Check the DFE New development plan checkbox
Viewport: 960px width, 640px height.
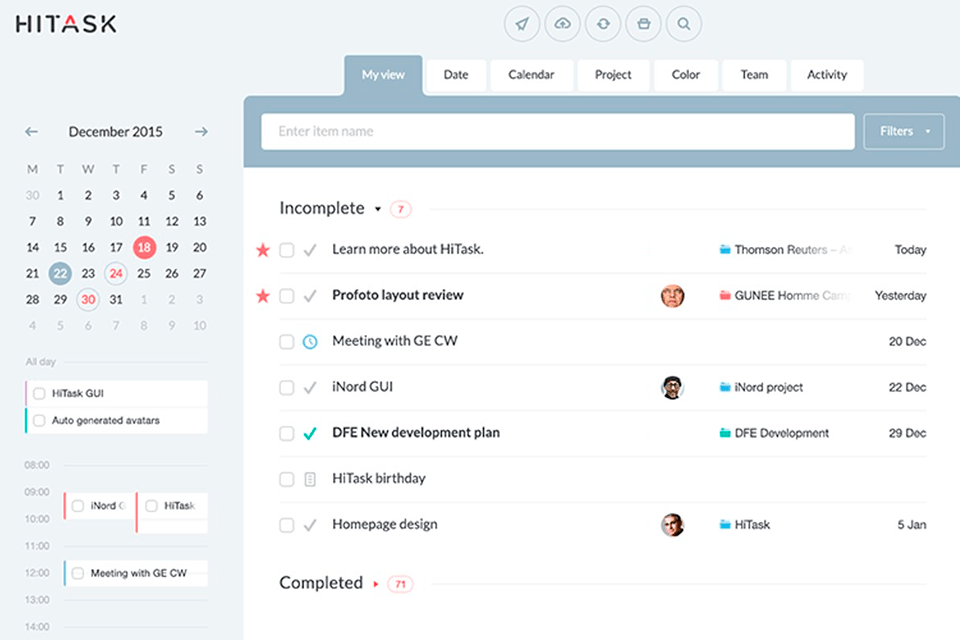[287, 434]
